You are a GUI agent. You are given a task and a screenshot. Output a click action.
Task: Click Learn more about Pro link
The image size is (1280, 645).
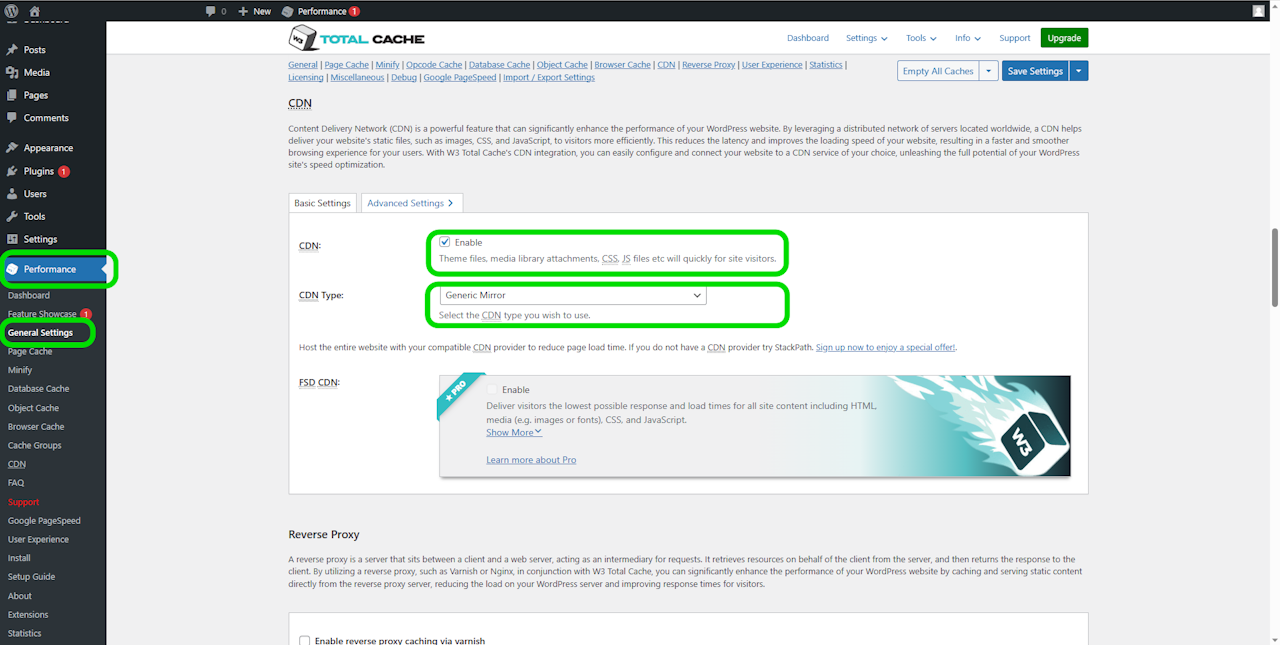click(531, 460)
